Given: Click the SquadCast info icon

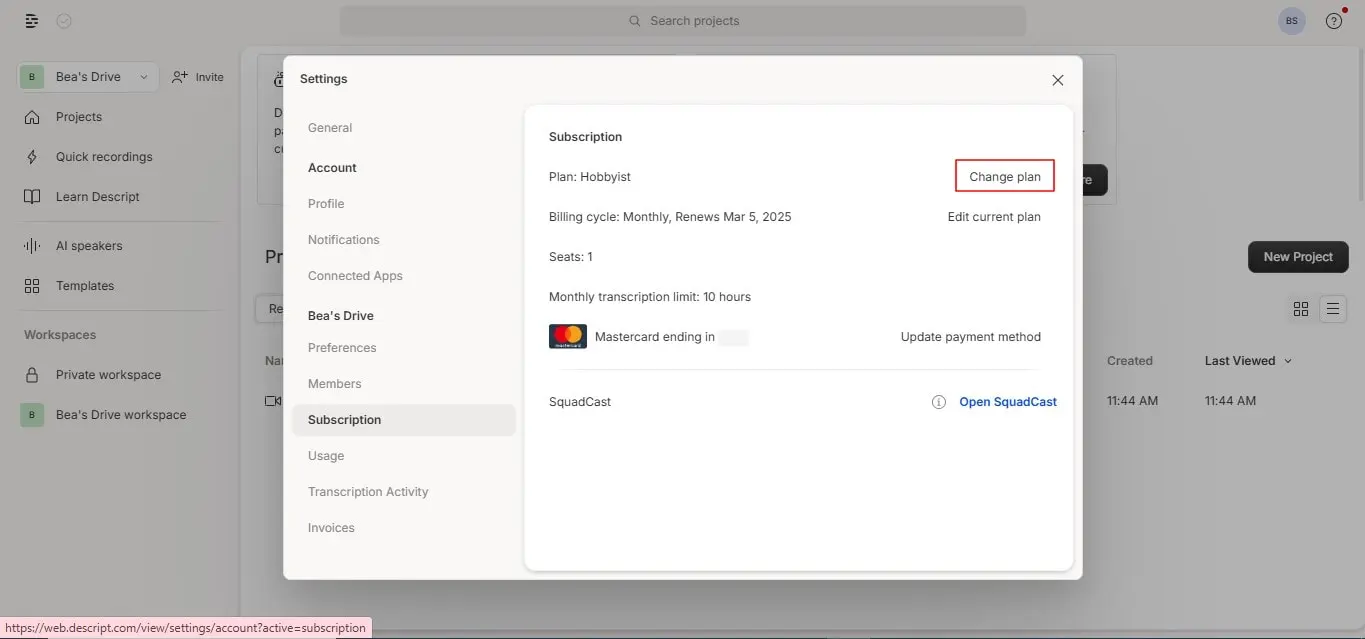Looking at the screenshot, I should click(x=939, y=402).
